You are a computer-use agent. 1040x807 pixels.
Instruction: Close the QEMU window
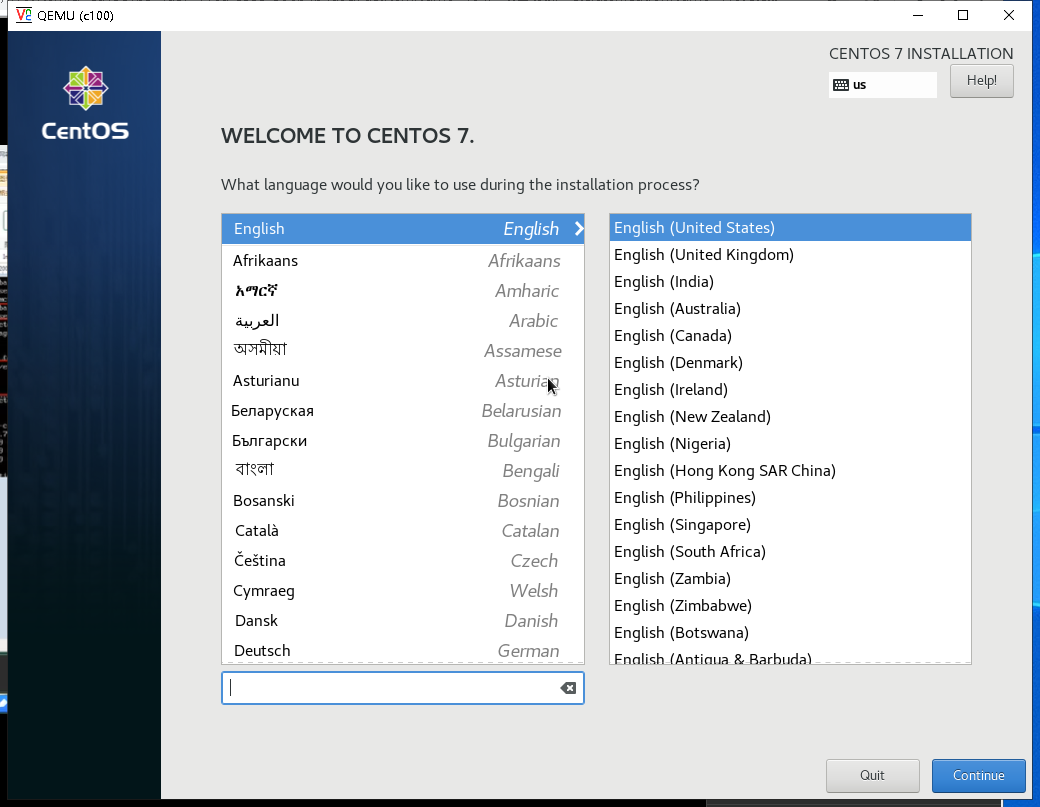(x=1009, y=15)
